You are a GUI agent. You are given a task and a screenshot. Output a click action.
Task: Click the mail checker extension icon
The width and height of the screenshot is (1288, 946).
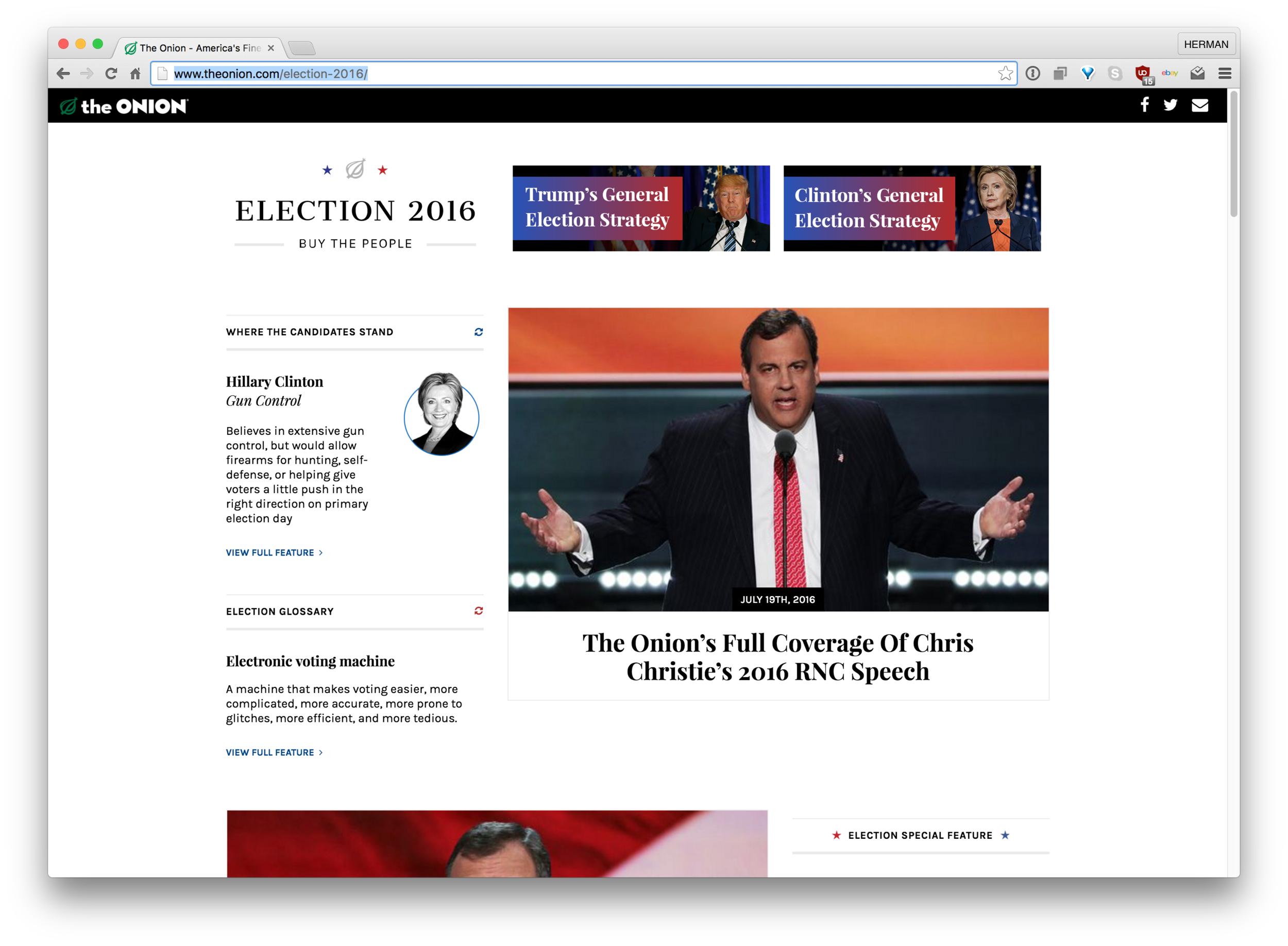point(1197,73)
